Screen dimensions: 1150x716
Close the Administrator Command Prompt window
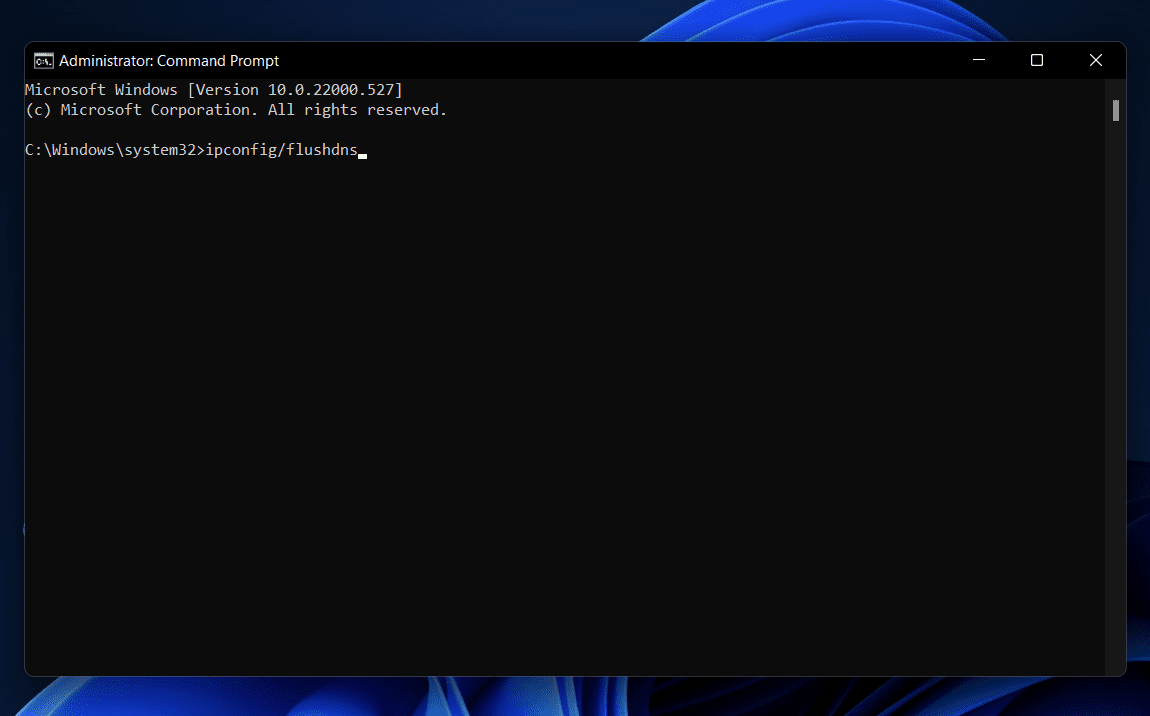[x=1096, y=61]
